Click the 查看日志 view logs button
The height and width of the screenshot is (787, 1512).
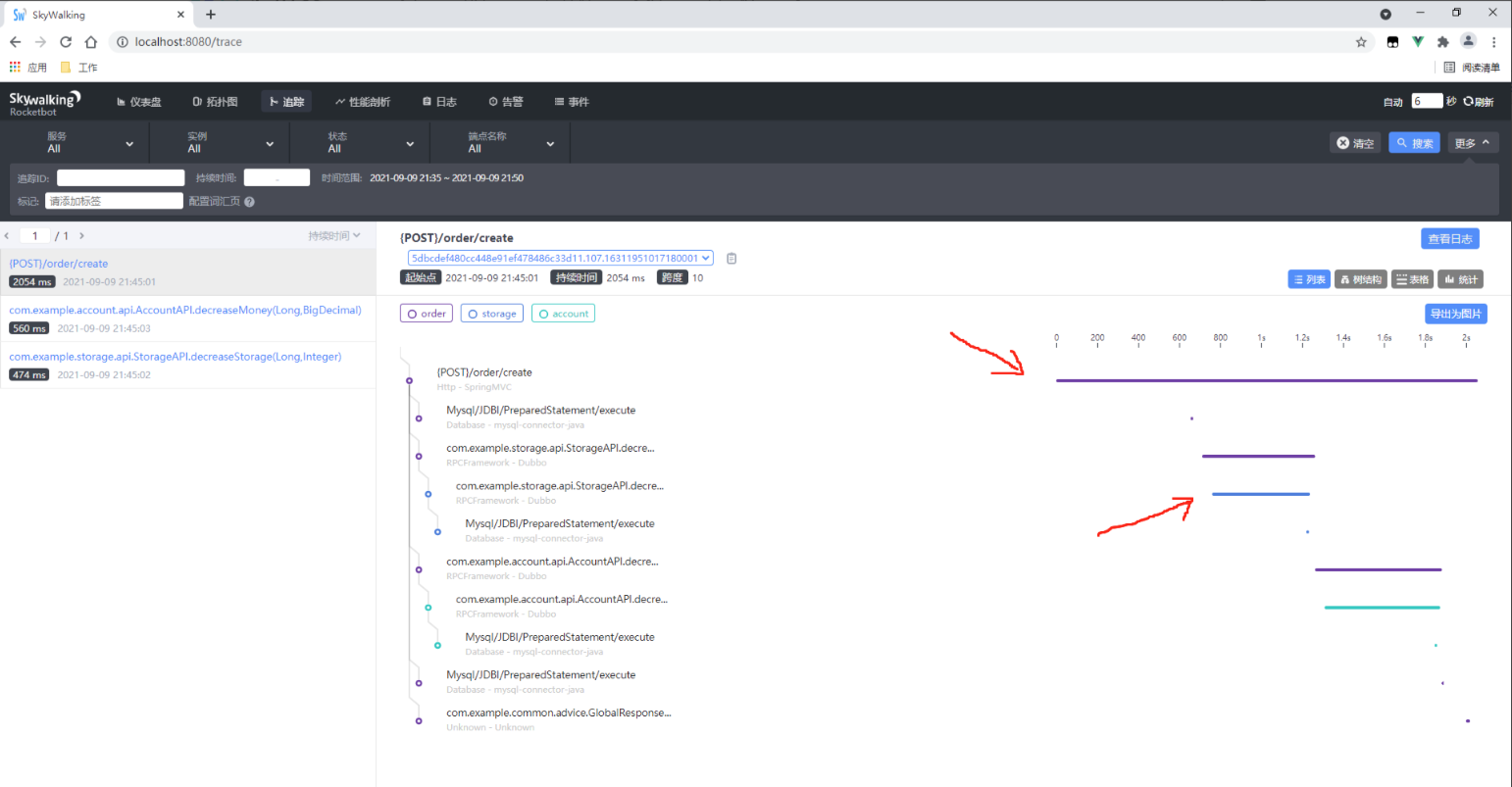(x=1450, y=239)
